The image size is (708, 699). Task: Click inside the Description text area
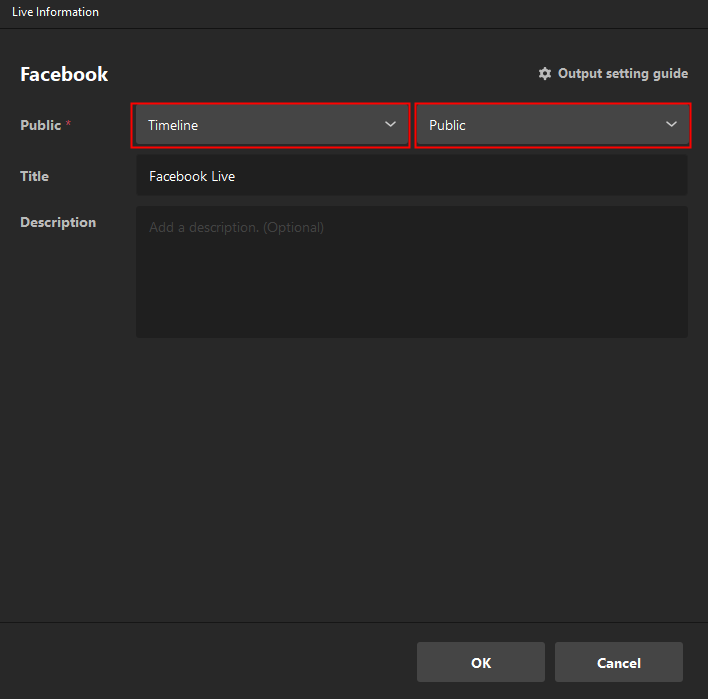411,272
